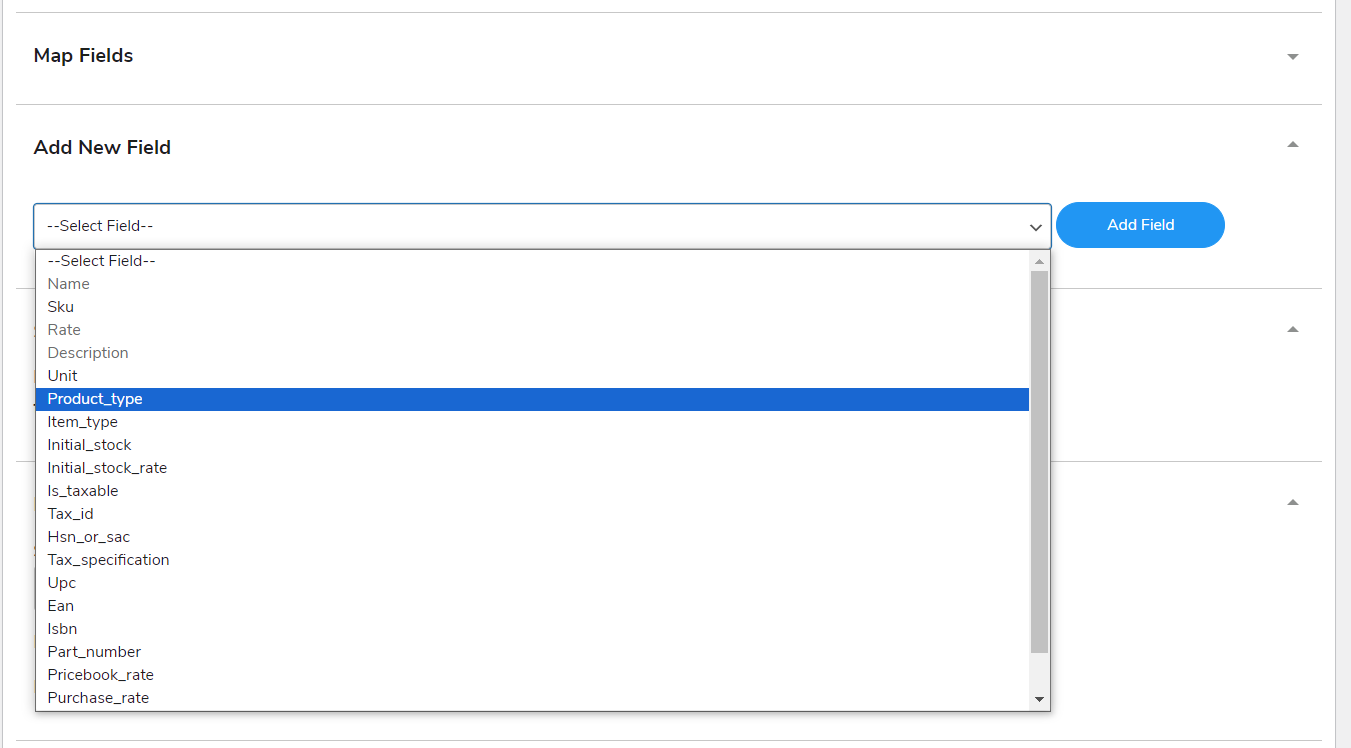This screenshot has width=1351, height=748.
Task: Select the Sku field option
Action: (60, 306)
